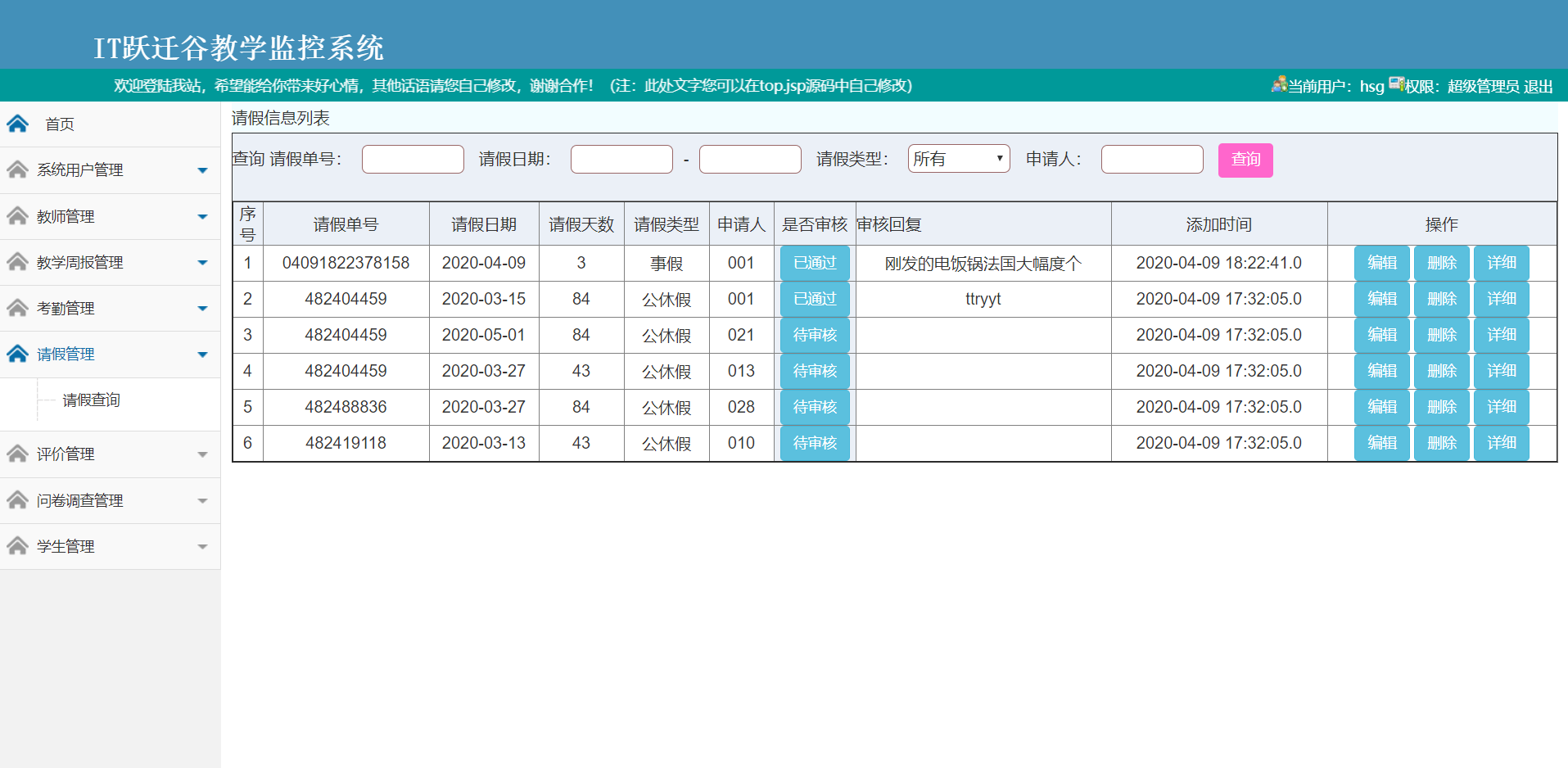Click the permission icon before 权限

[x=1397, y=84]
